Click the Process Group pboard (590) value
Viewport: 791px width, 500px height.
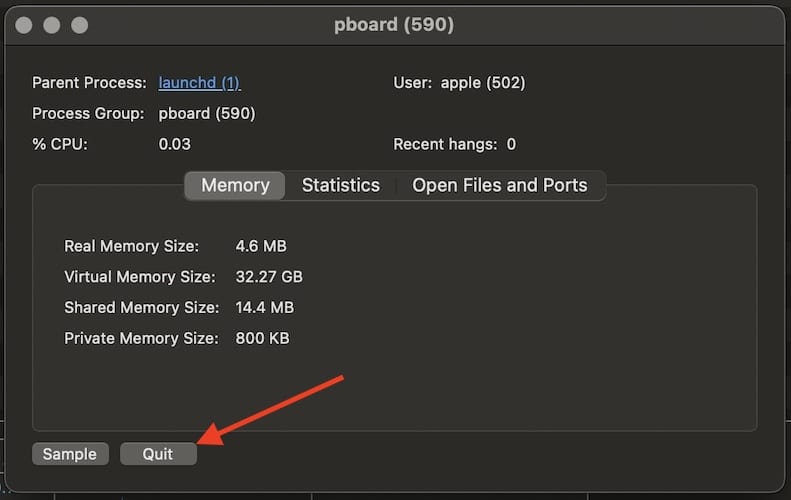pyautogui.click(x=207, y=114)
